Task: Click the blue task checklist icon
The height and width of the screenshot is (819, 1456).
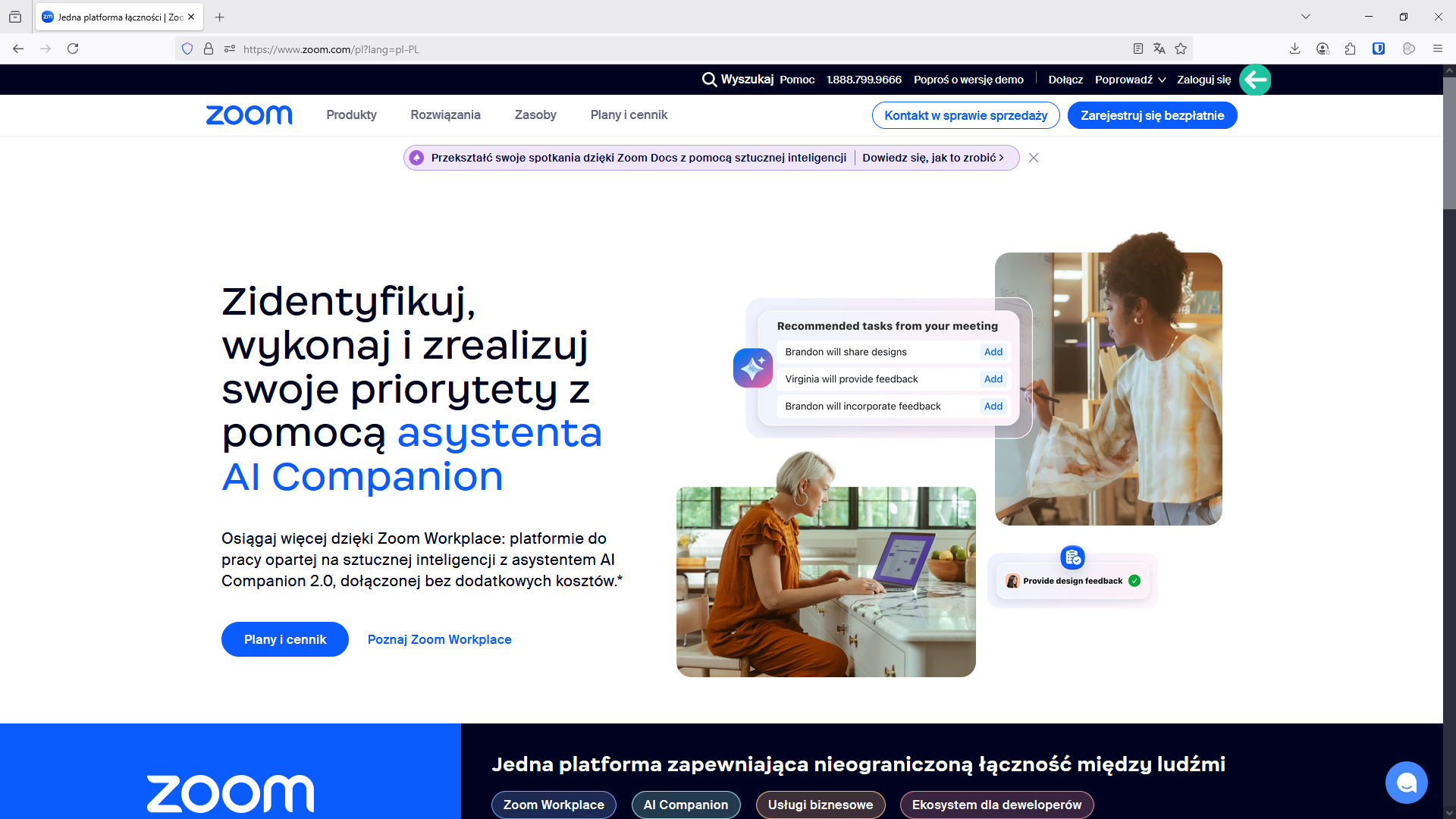Action: point(1072,557)
